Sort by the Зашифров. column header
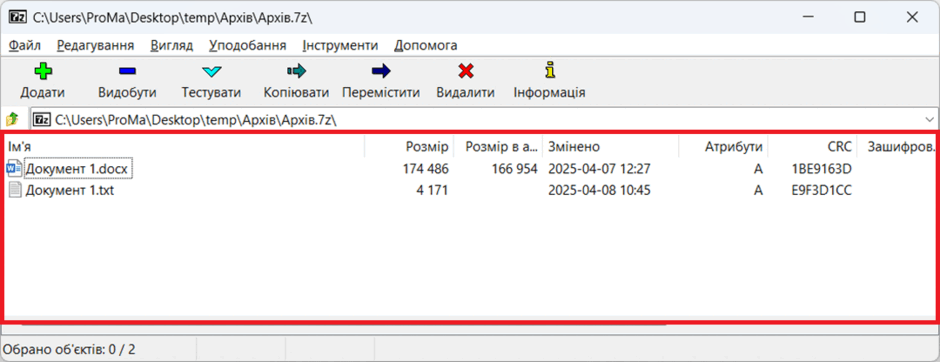Viewport: 940px width, 362px height. (x=897, y=147)
